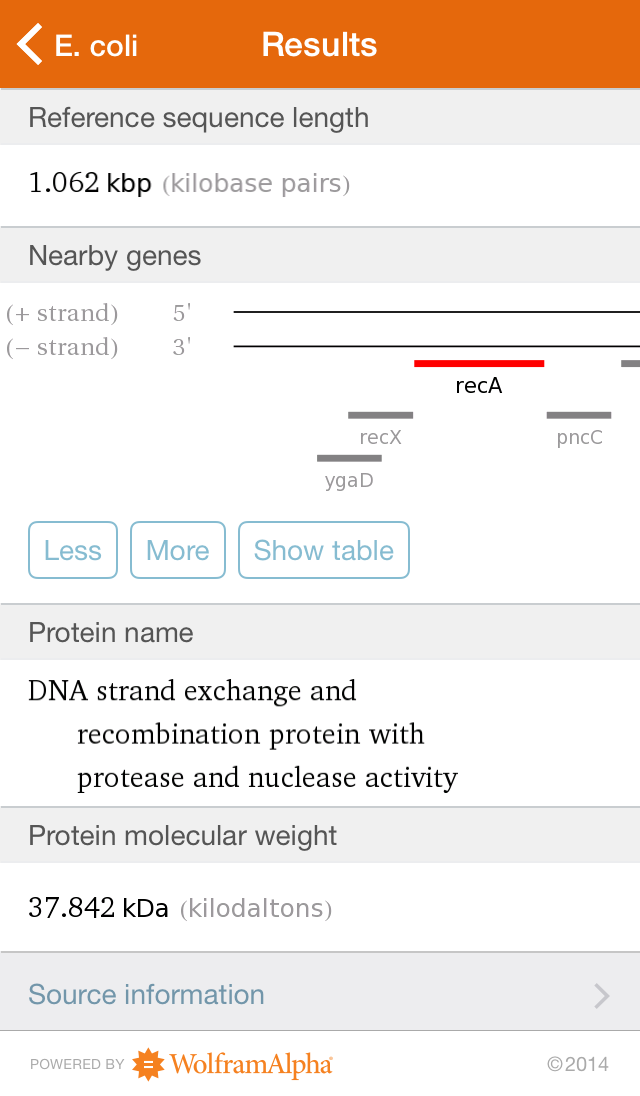Image resolution: width=640 pixels, height=1096 pixels.
Task: Tap the back arrow chevron
Action: [27, 43]
